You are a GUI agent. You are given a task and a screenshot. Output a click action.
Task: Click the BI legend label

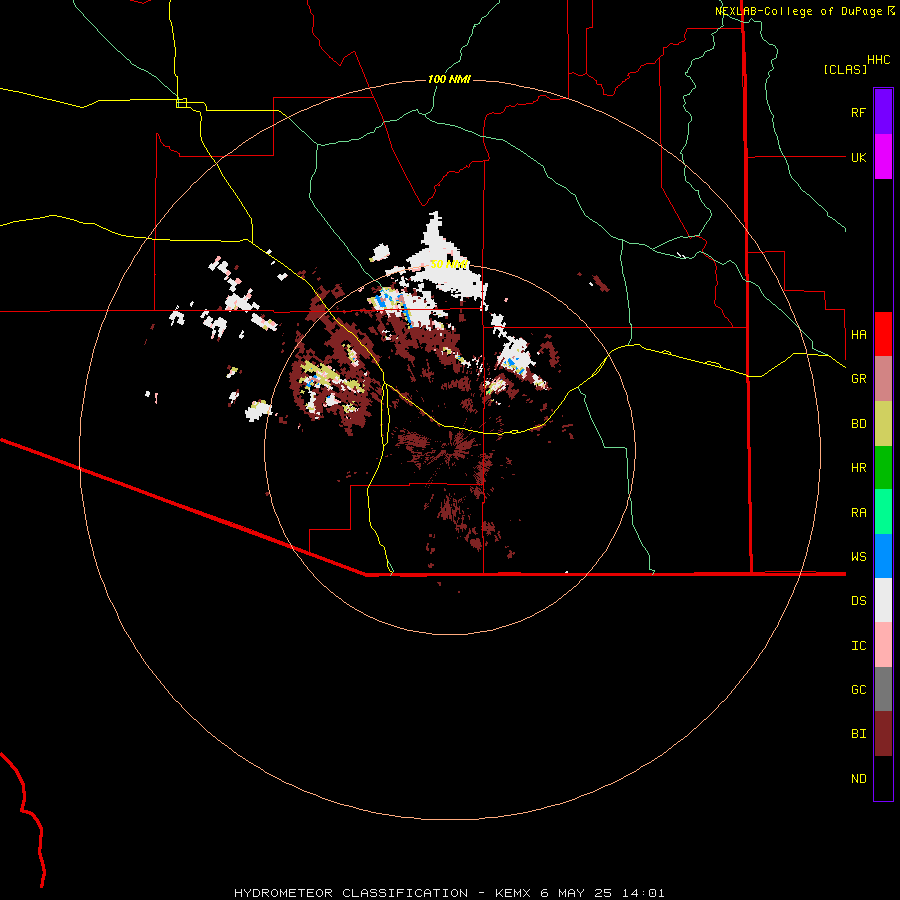pyautogui.click(x=858, y=734)
